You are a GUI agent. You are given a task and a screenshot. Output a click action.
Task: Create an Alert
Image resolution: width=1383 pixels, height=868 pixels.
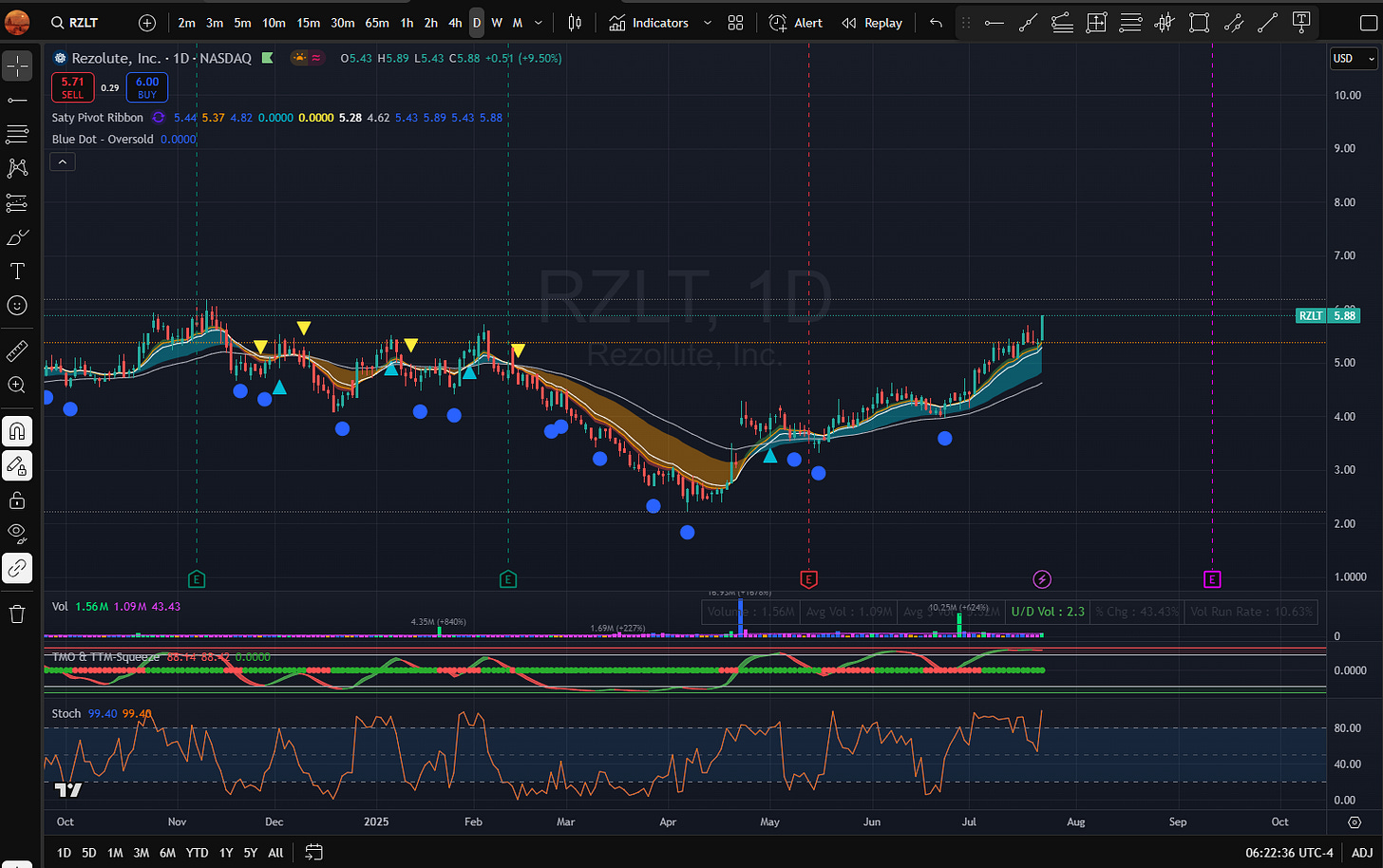[x=796, y=23]
